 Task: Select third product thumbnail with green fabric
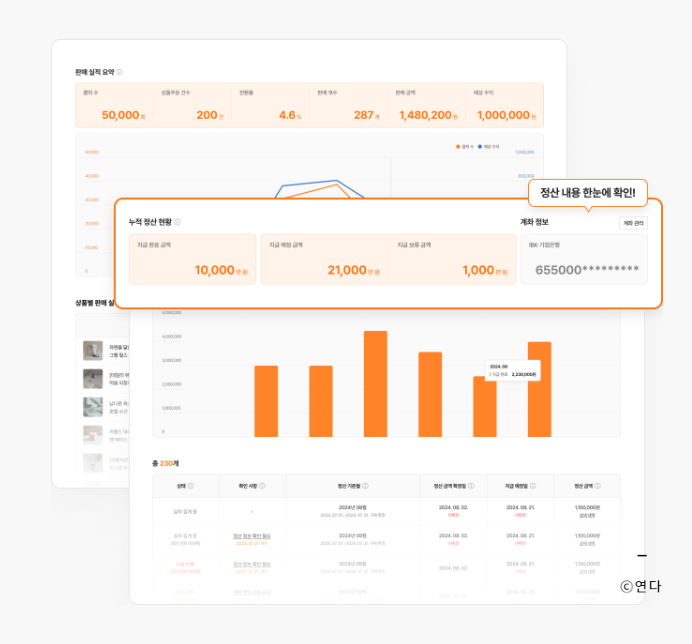pyautogui.click(x=93, y=407)
